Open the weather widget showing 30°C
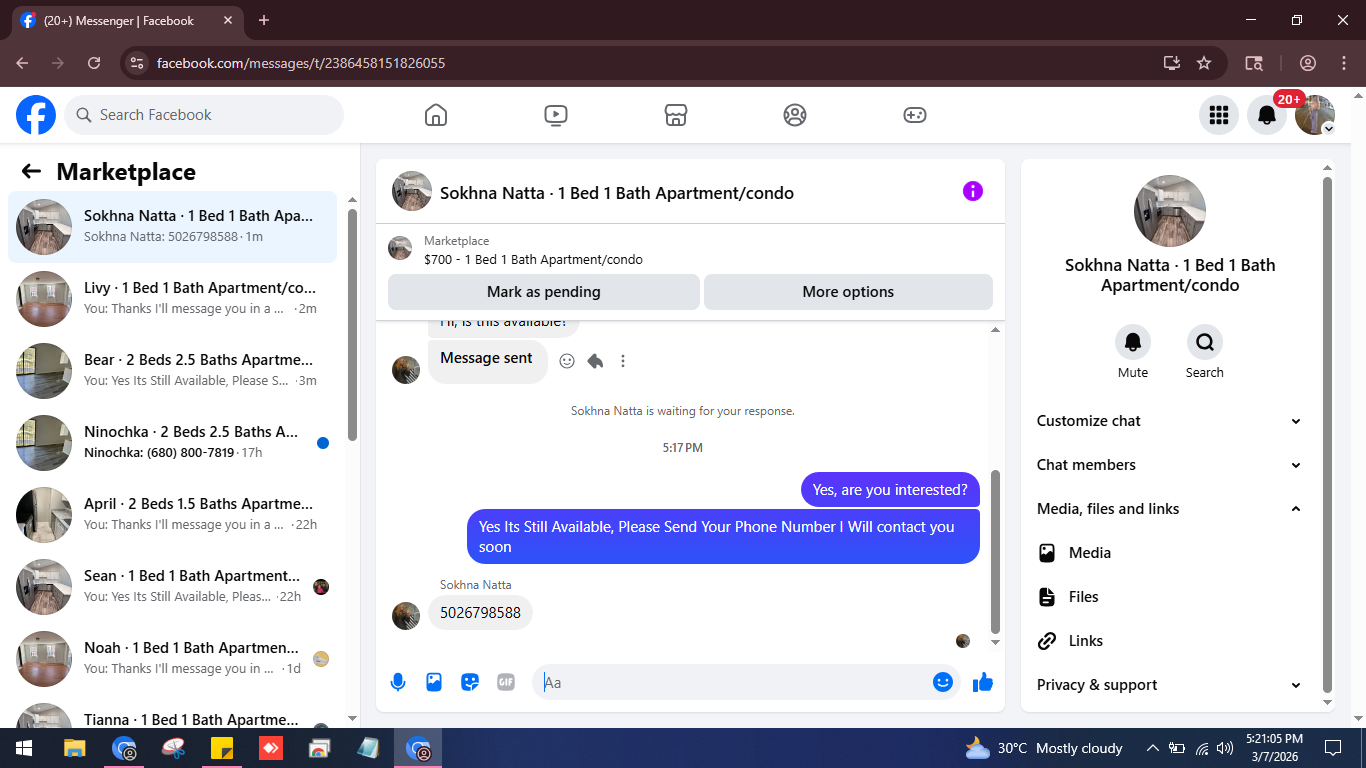1366x768 pixels. pyautogui.click(x=1044, y=748)
